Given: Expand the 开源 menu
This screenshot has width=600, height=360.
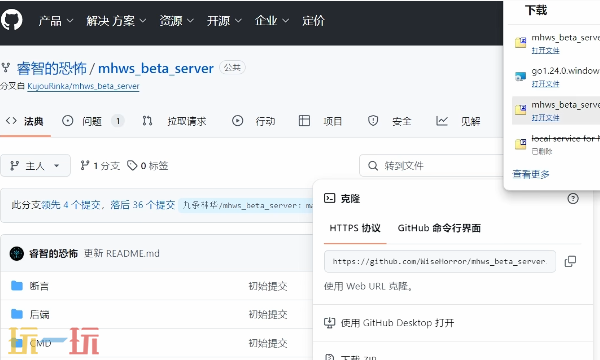Looking at the screenshot, I should [224, 21].
